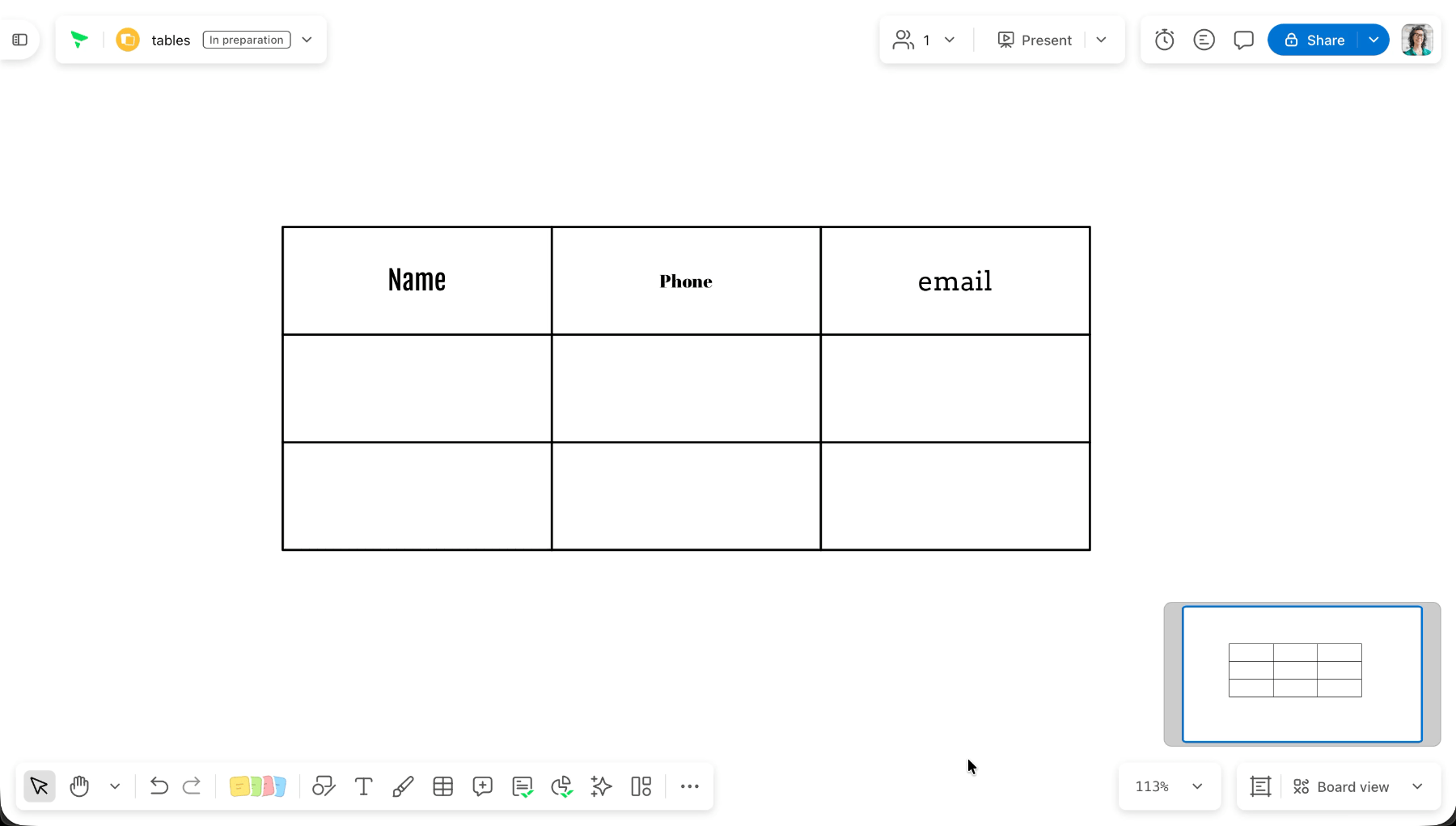This screenshot has width=1456, height=826.
Task: Select the shapes tool
Action: click(324, 786)
